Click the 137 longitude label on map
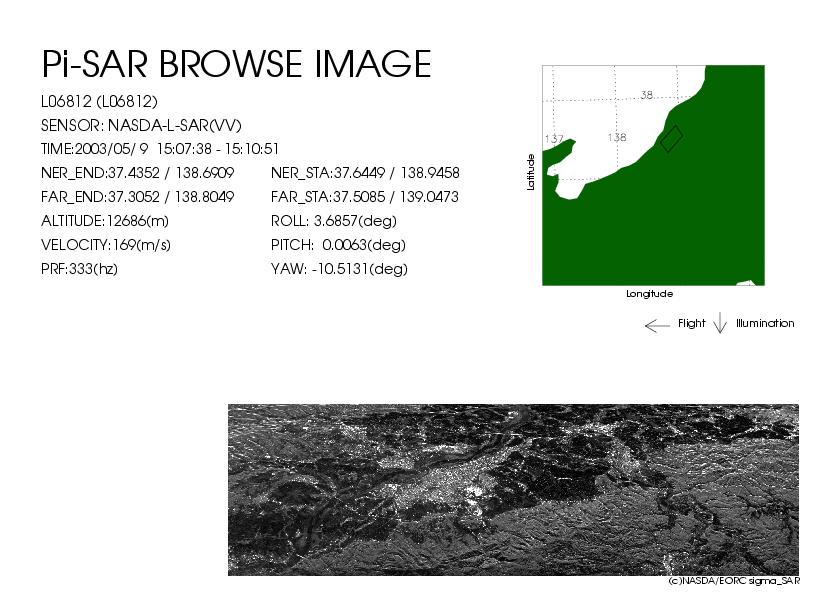The width and height of the screenshot is (822, 595). tap(554, 139)
